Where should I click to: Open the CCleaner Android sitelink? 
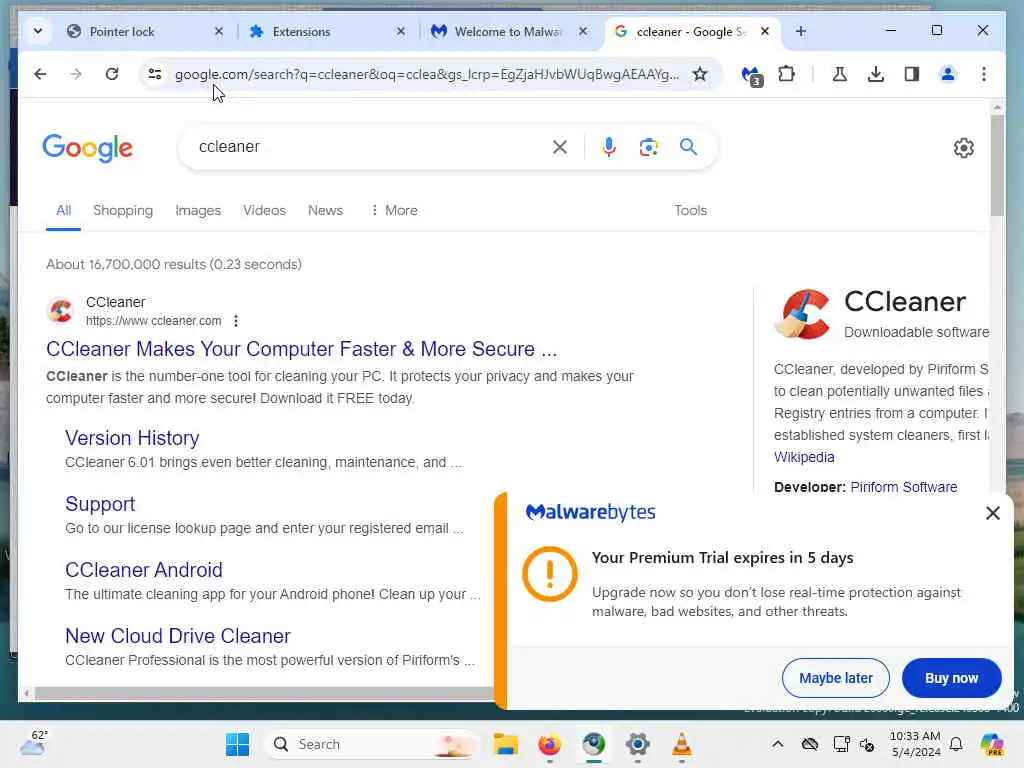coord(144,569)
